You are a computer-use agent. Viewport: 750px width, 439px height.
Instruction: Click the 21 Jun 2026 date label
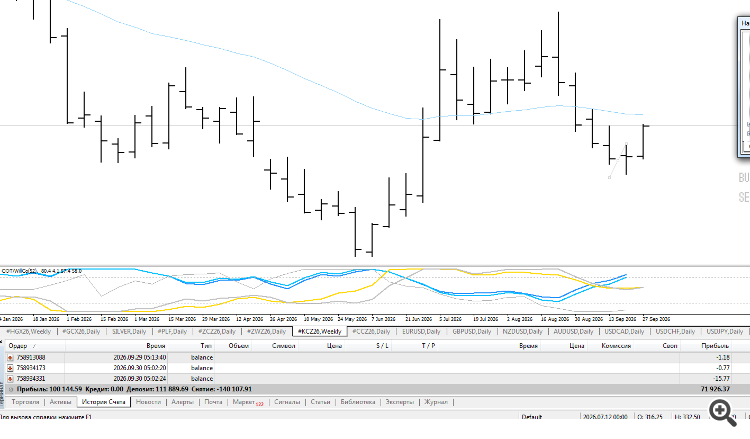coord(418,318)
